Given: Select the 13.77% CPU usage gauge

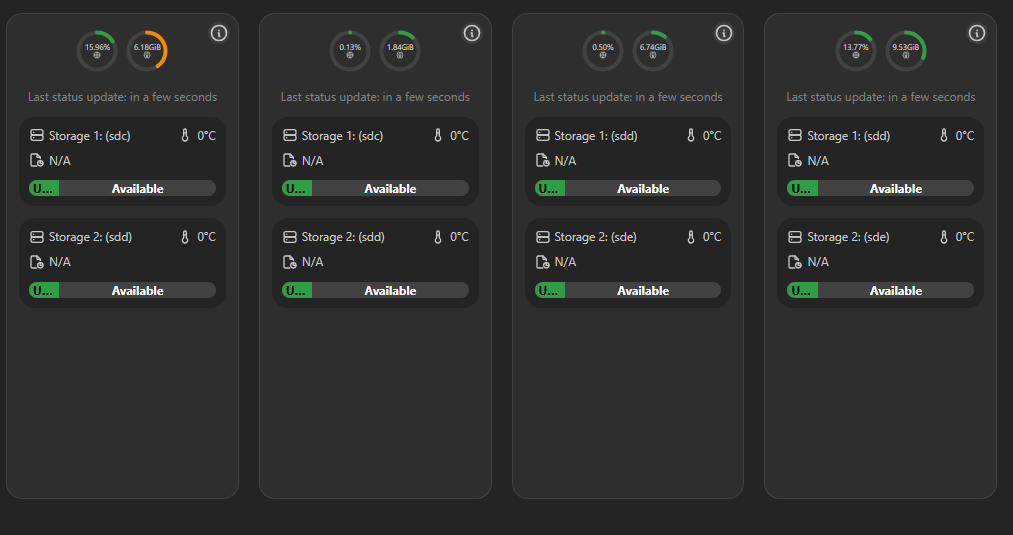Looking at the screenshot, I should click(856, 51).
